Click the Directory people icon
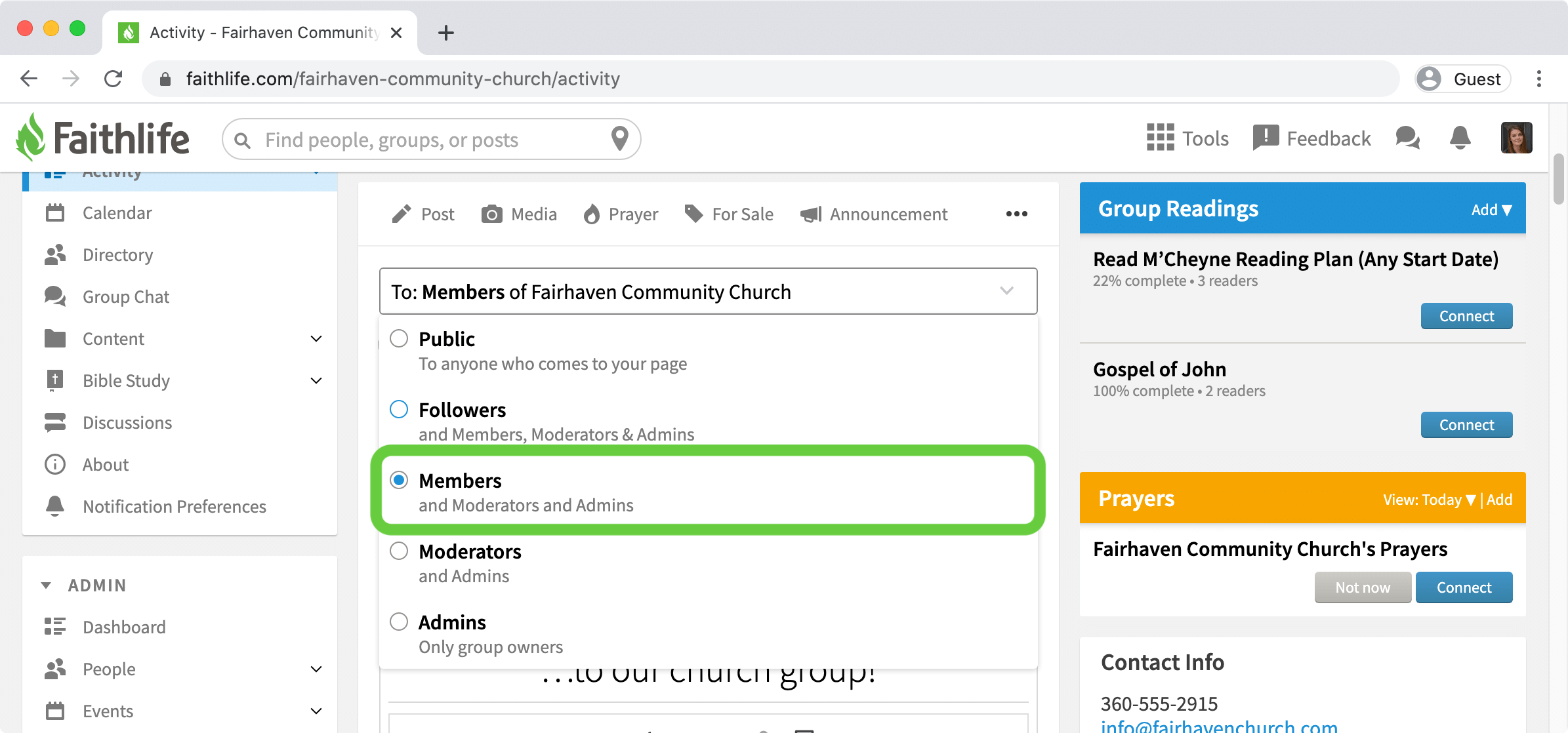The width and height of the screenshot is (1568, 733). tap(55, 254)
